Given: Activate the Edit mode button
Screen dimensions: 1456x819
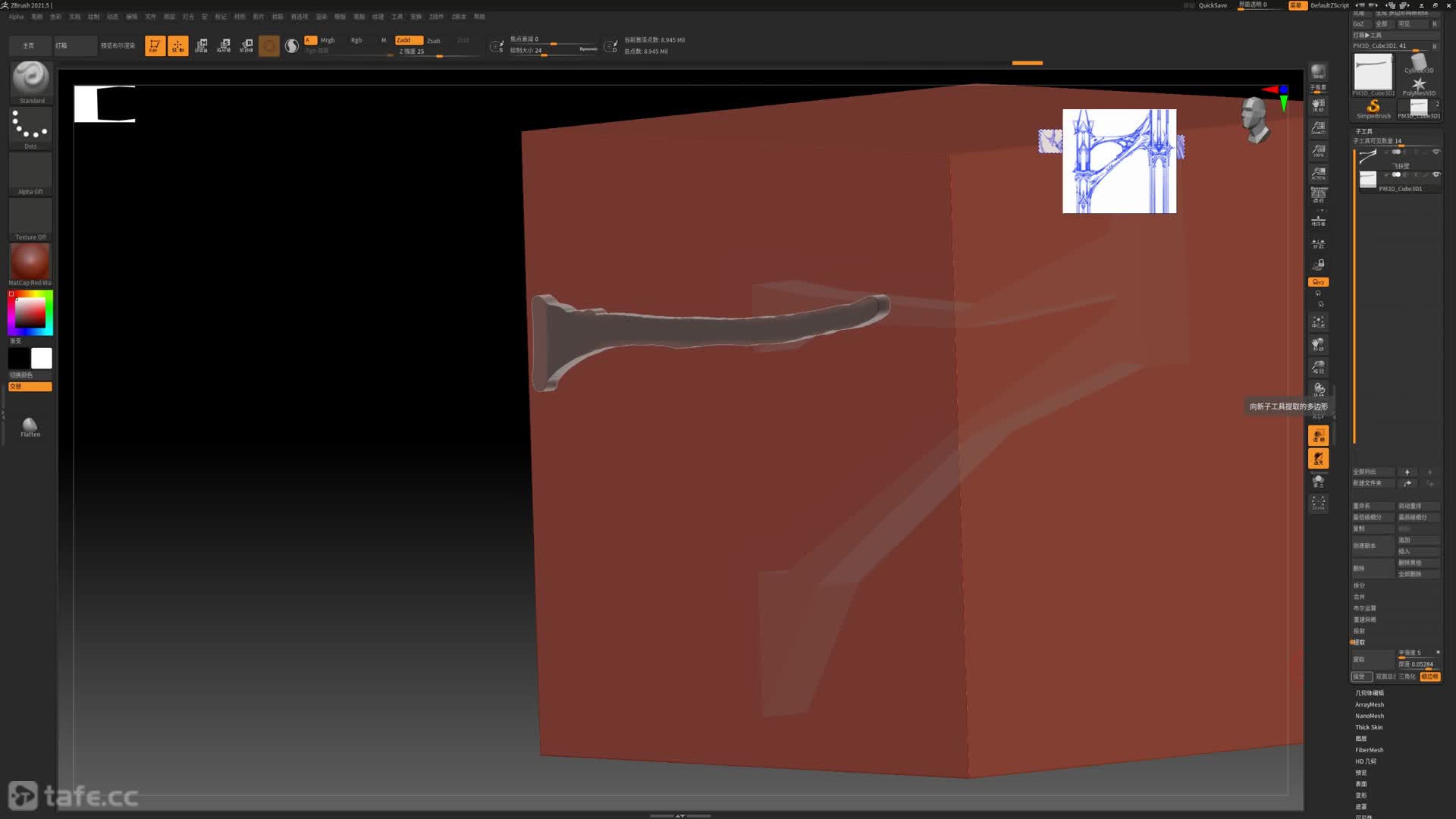Looking at the screenshot, I should (155, 46).
